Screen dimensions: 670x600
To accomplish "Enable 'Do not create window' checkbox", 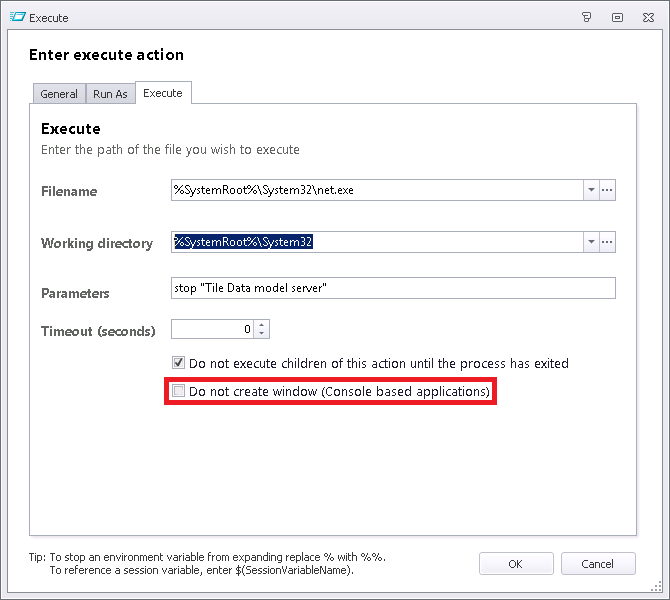I will [178, 391].
